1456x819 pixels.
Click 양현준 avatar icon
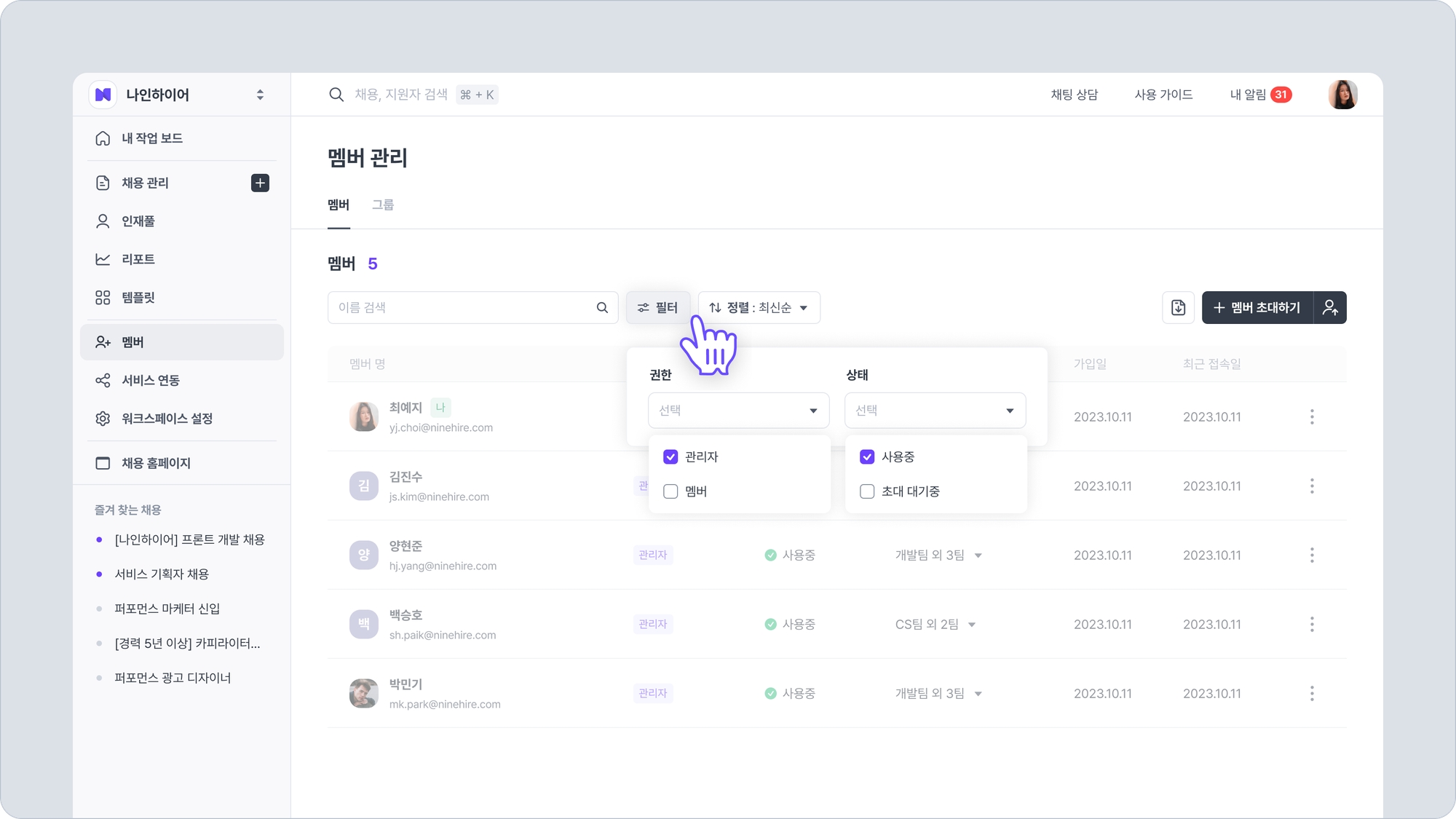tap(364, 555)
